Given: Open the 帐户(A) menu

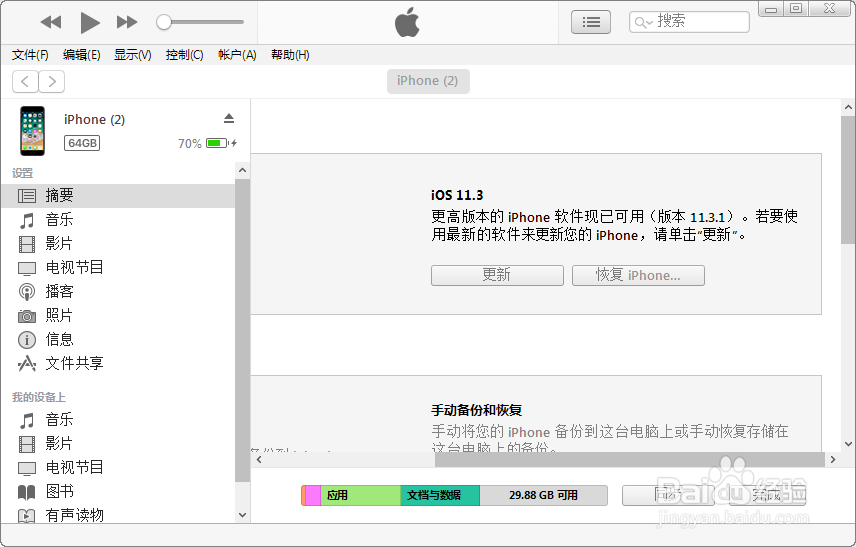Looking at the screenshot, I should 237,55.
